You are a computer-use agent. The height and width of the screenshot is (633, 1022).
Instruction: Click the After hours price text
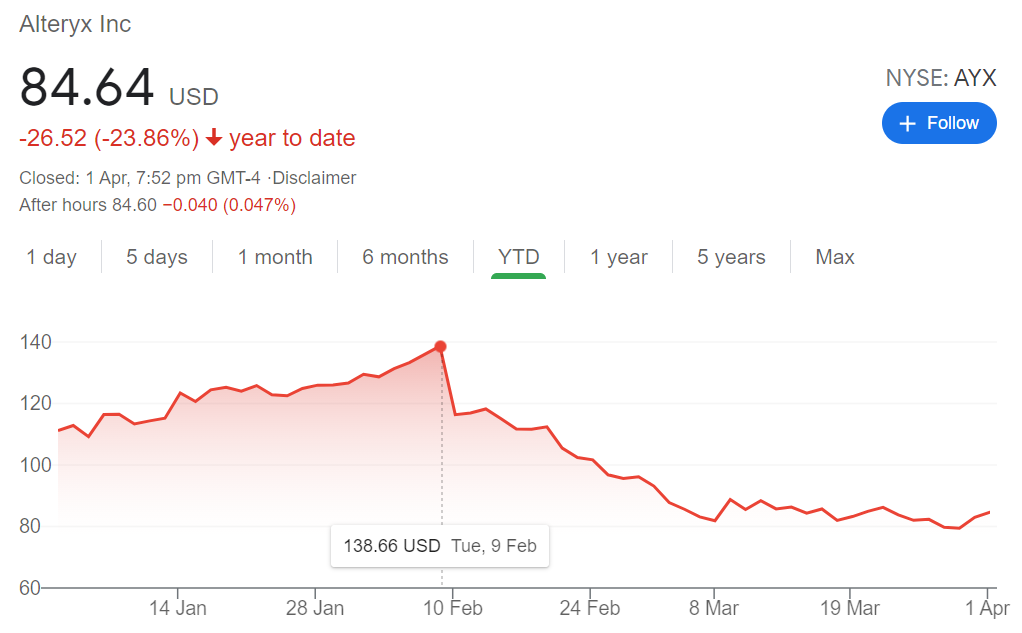[158, 205]
